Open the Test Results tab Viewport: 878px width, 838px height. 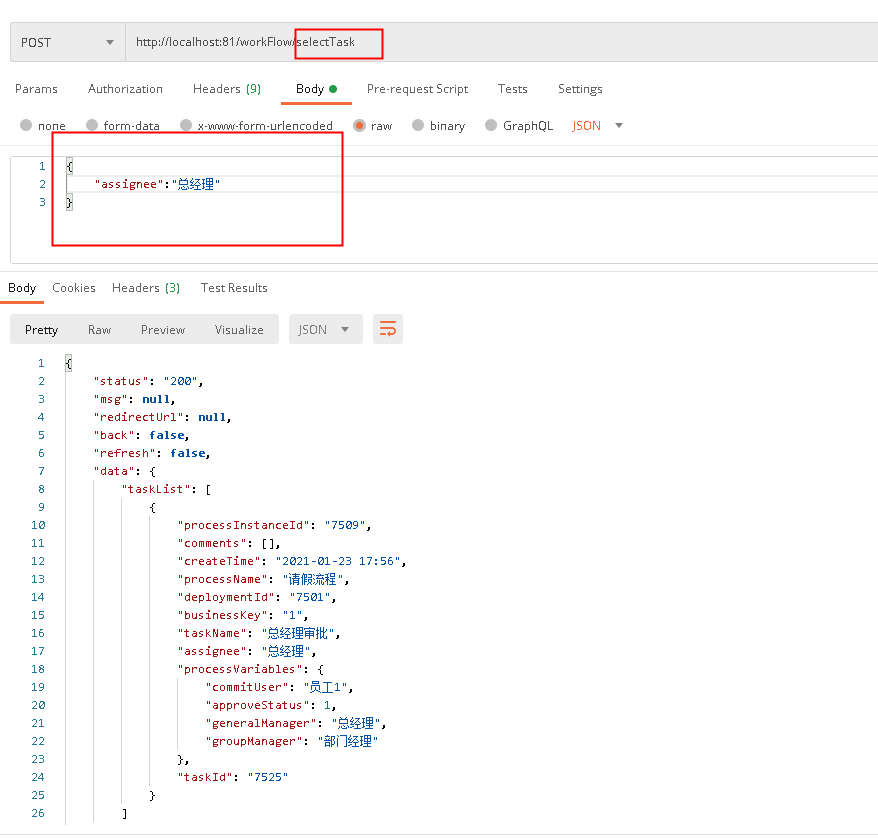click(x=234, y=288)
